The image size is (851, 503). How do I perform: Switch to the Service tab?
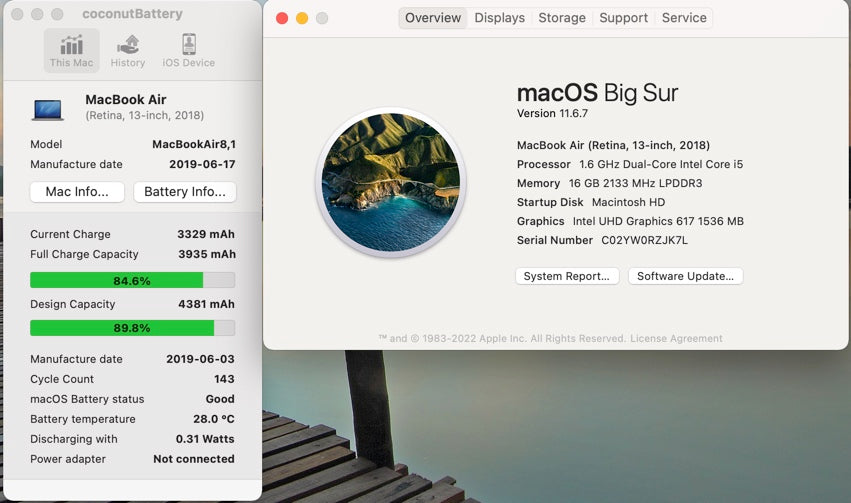pyautogui.click(x=684, y=18)
